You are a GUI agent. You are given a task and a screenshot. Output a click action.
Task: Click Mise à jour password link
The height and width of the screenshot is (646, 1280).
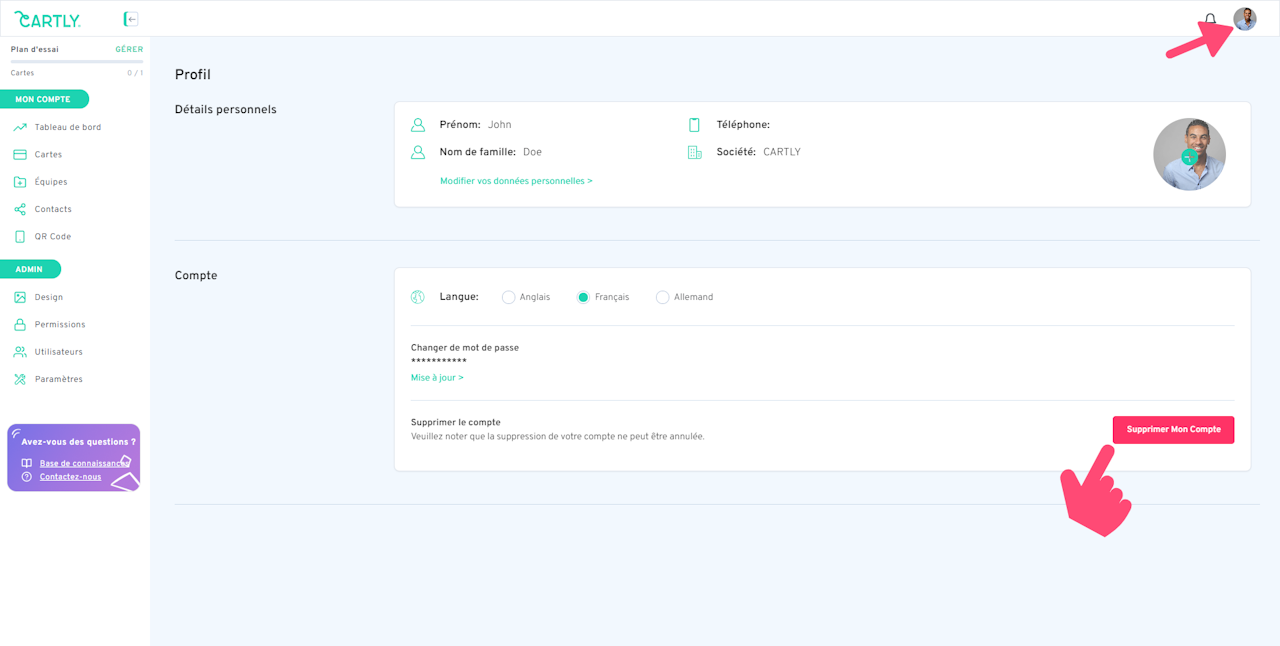coord(437,378)
